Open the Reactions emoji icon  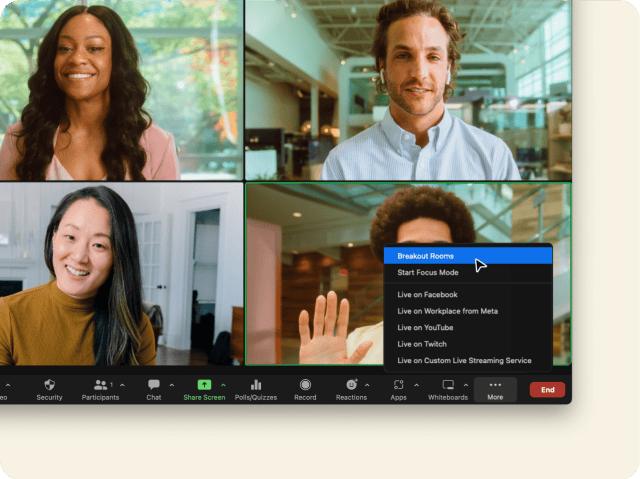click(x=351, y=385)
